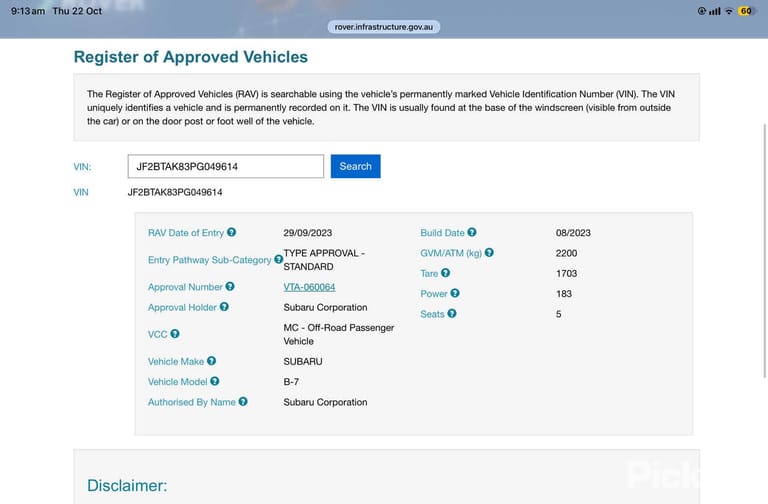Open help icon beside Approval Number
This screenshot has height=504, width=768.
click(230, 287)
